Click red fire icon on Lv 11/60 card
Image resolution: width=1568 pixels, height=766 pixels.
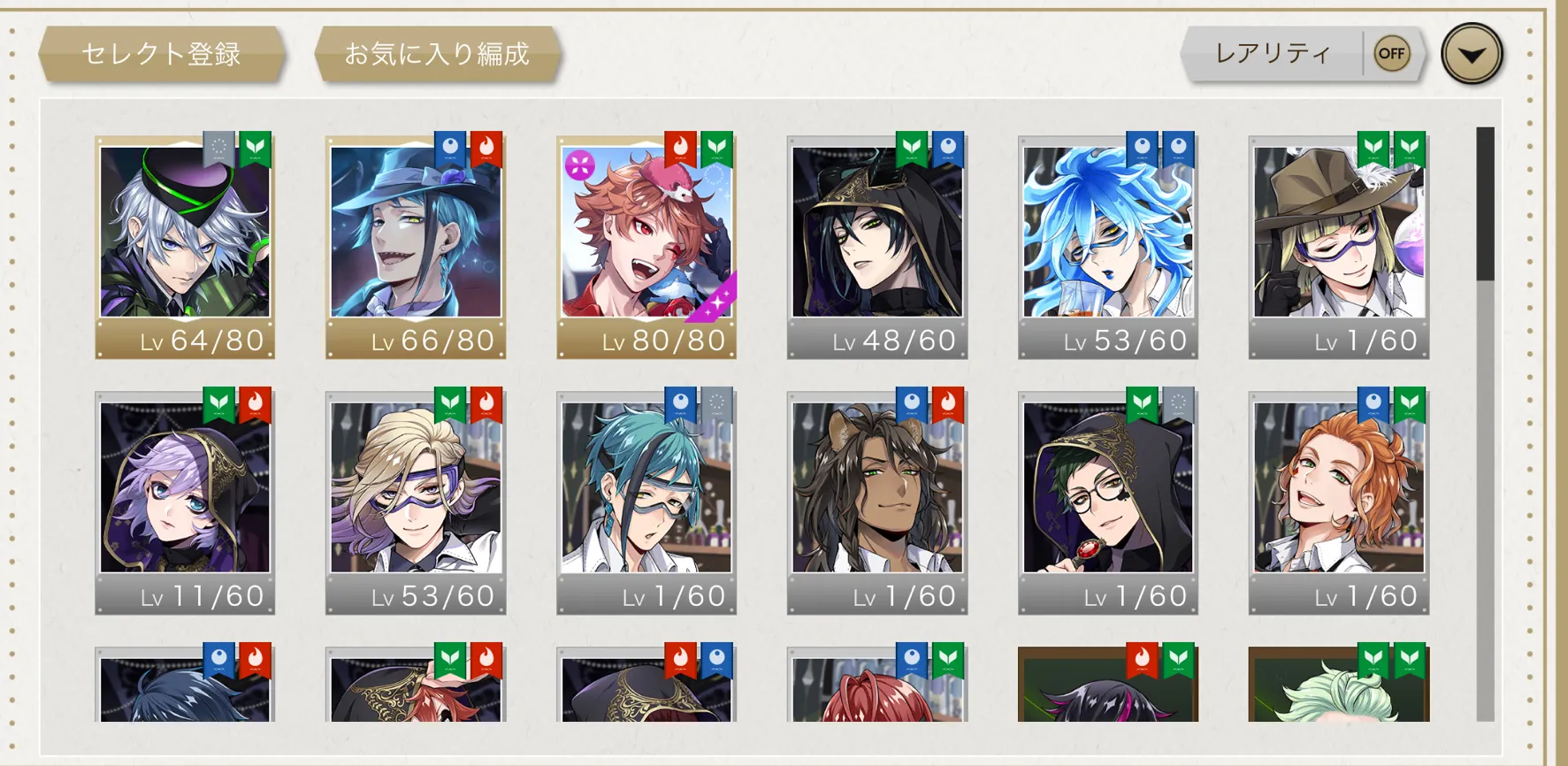point(256,403)
